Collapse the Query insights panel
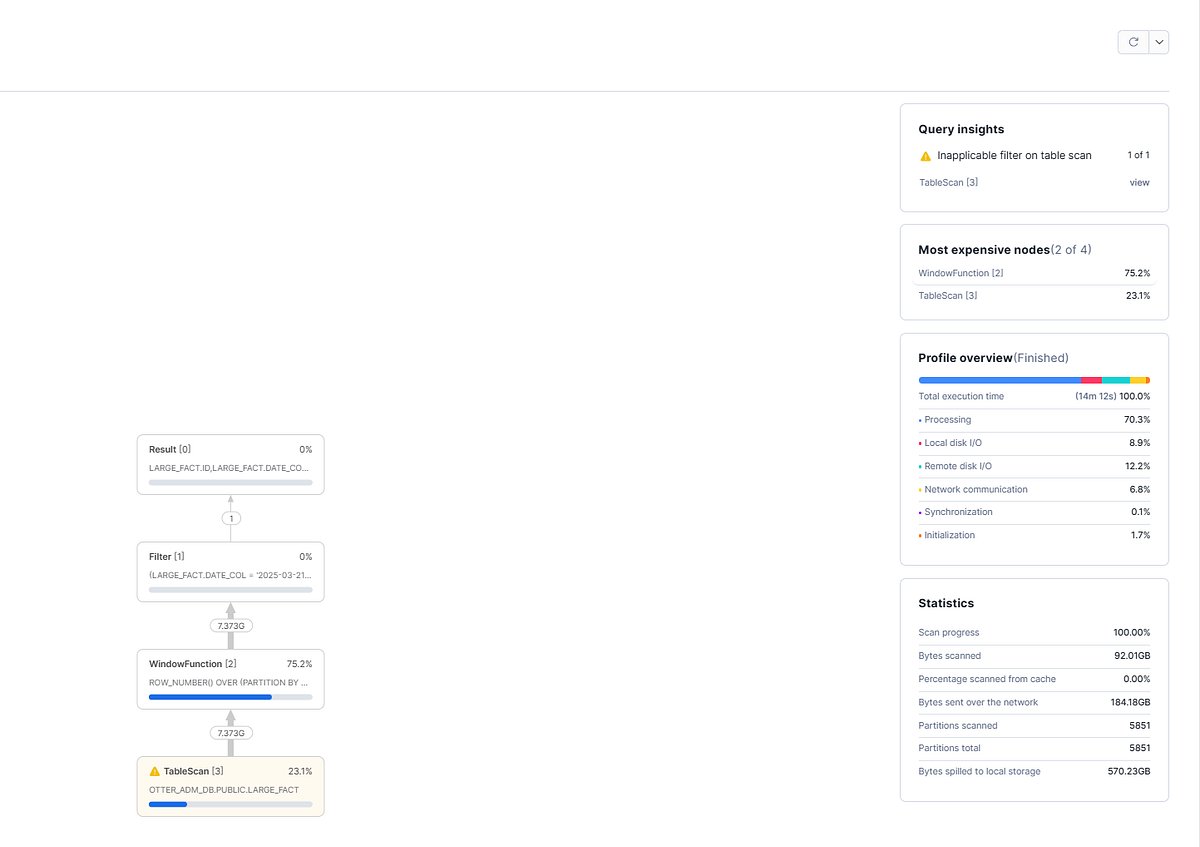Viewport: 1200px width, 847px height. (961, 129)
